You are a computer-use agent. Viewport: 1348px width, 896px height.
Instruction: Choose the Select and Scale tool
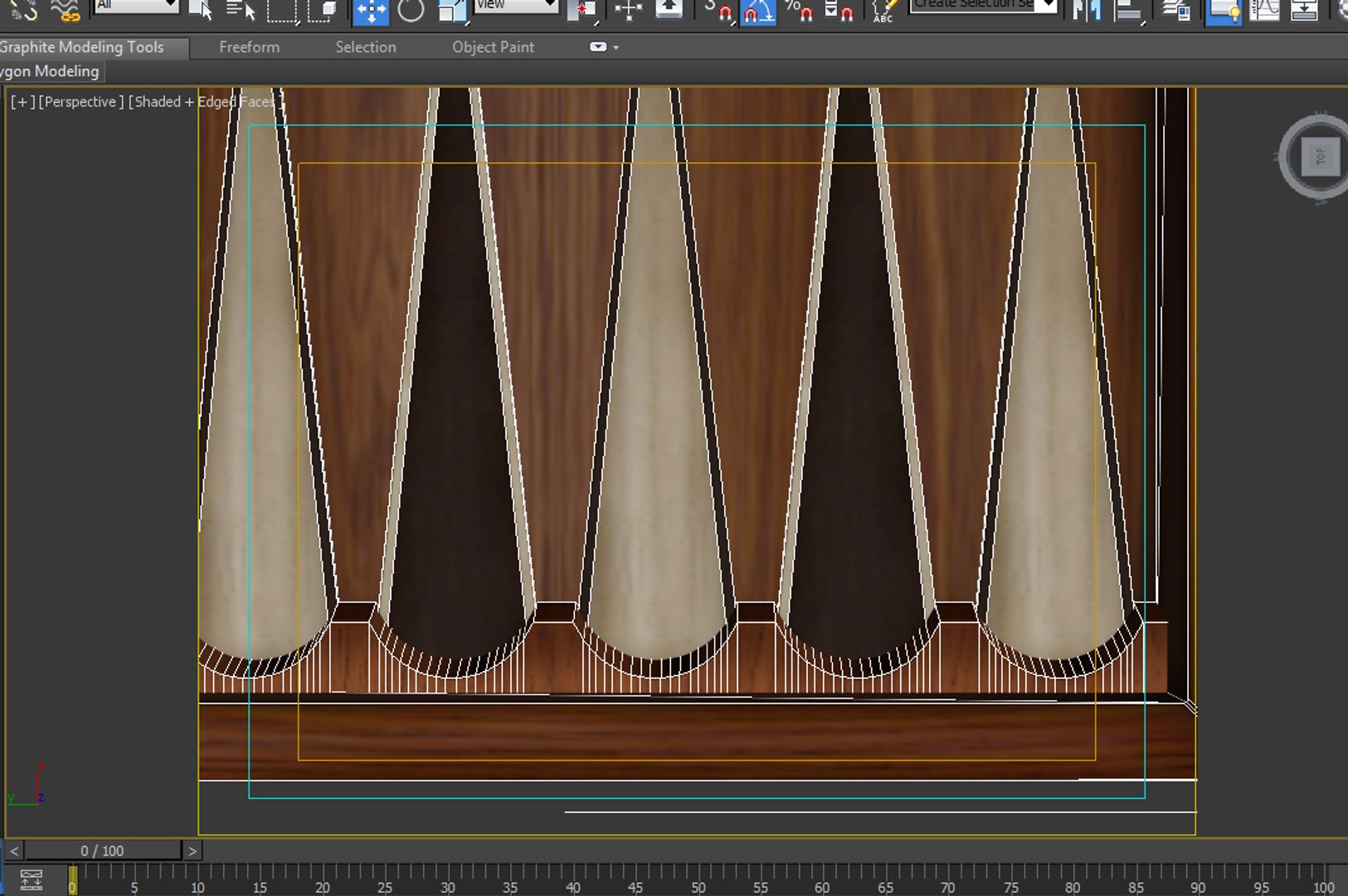coord(452,10)
